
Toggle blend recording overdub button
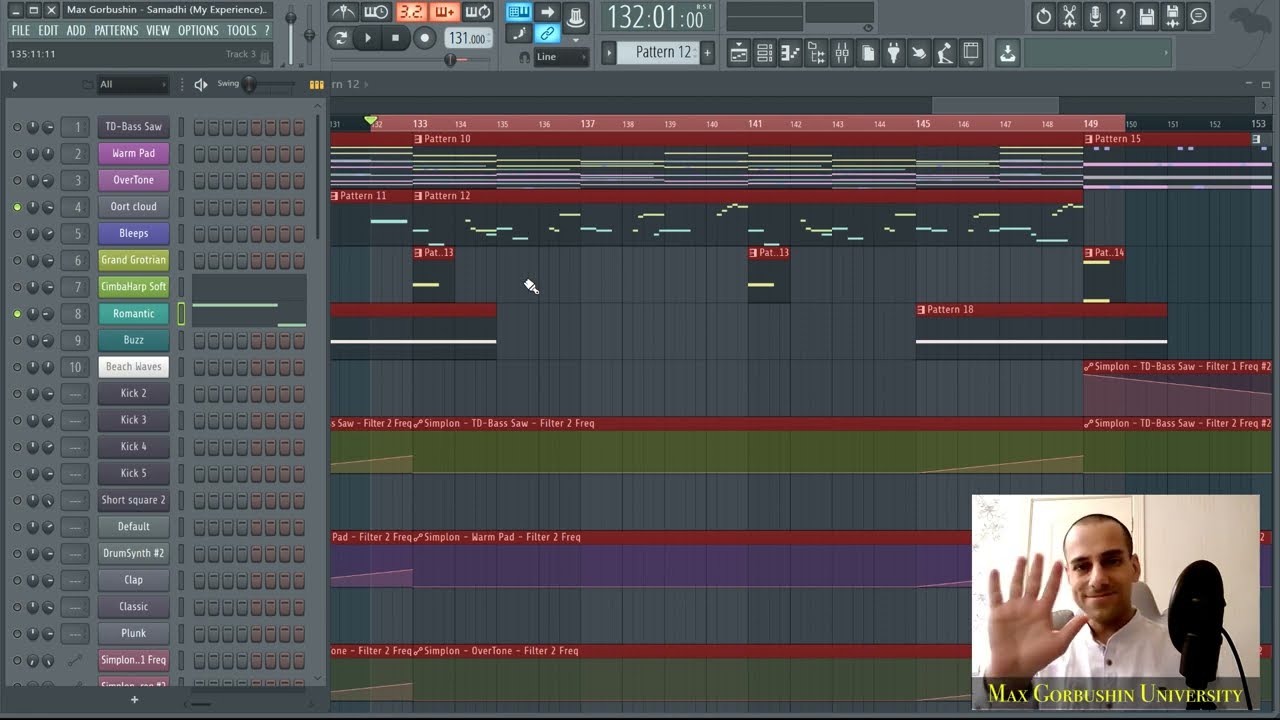coord(445,12)
